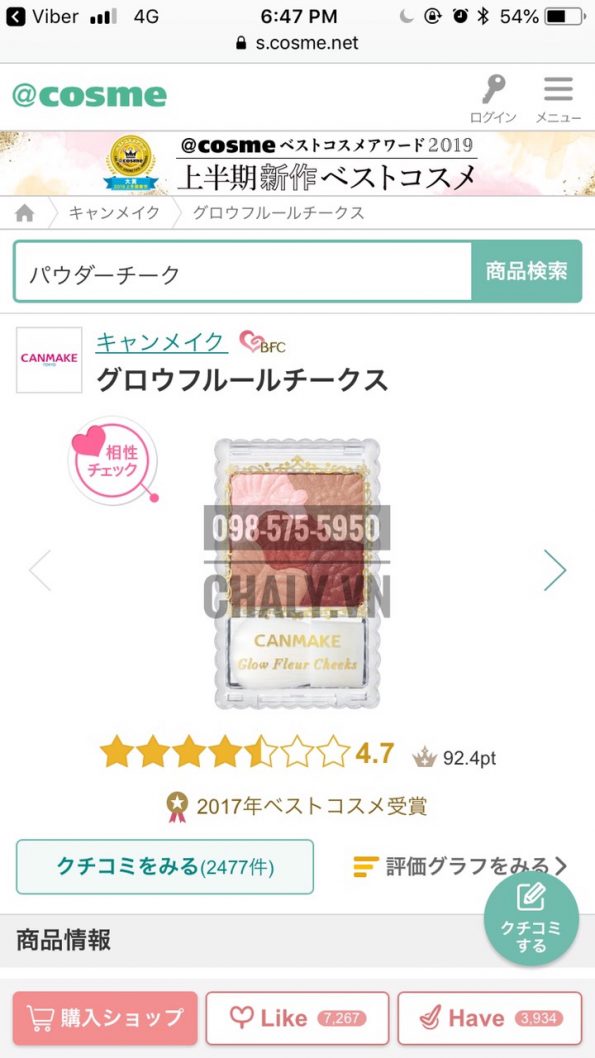The height and width of the screenshot is (1058, 595).
Task: Click the CANMAKE brand logo thumbnail
Action: coord(49,360)
